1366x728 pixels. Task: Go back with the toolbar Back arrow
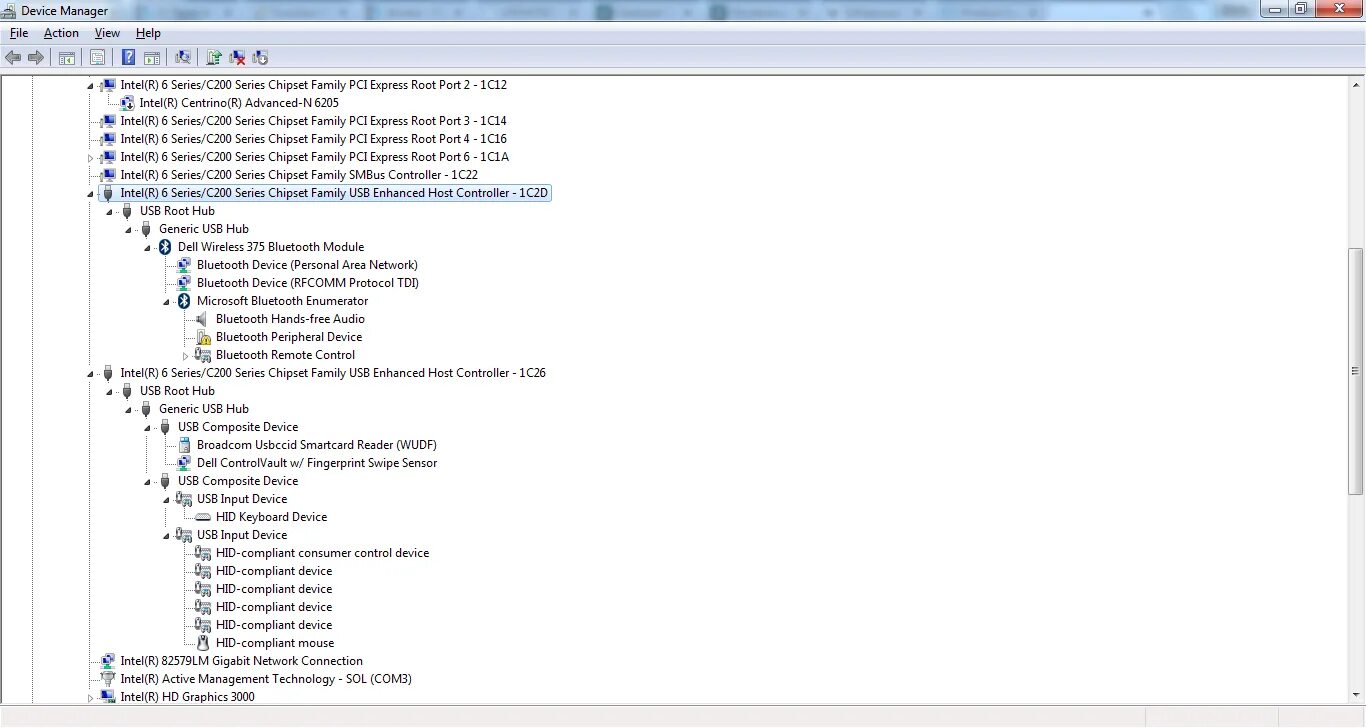pyautogui.click(x=13, y=57)
